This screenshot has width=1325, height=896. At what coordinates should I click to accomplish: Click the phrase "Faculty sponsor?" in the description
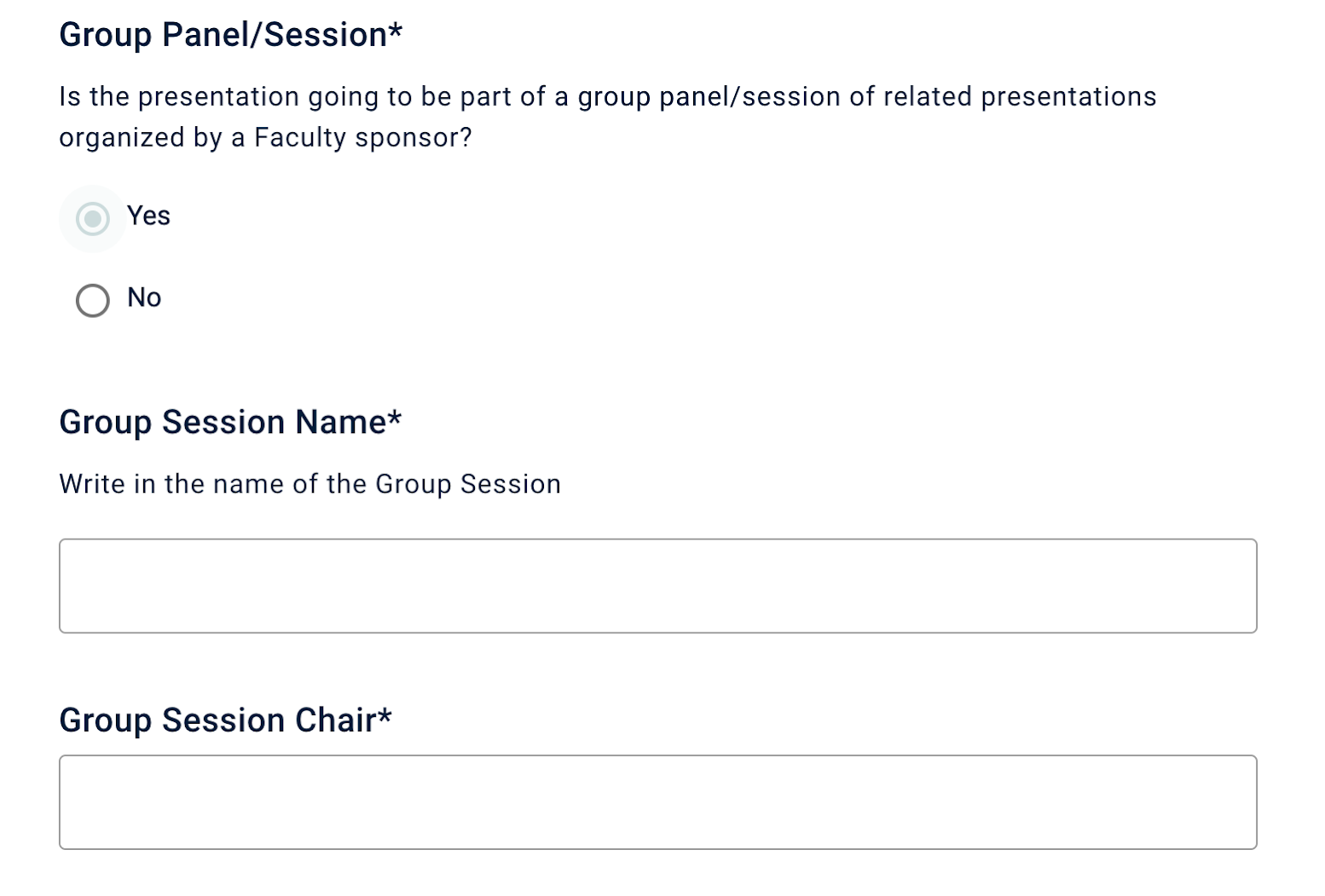tap(362, 138)
